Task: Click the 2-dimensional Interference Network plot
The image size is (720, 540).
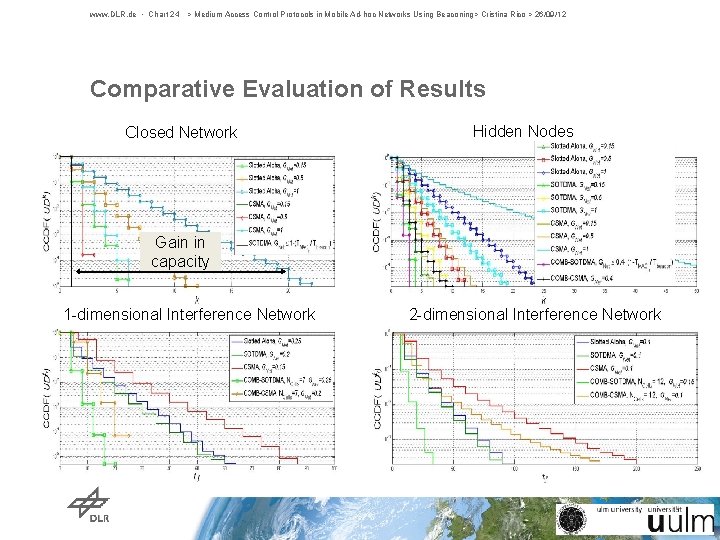Action: [x=545, y=398]
